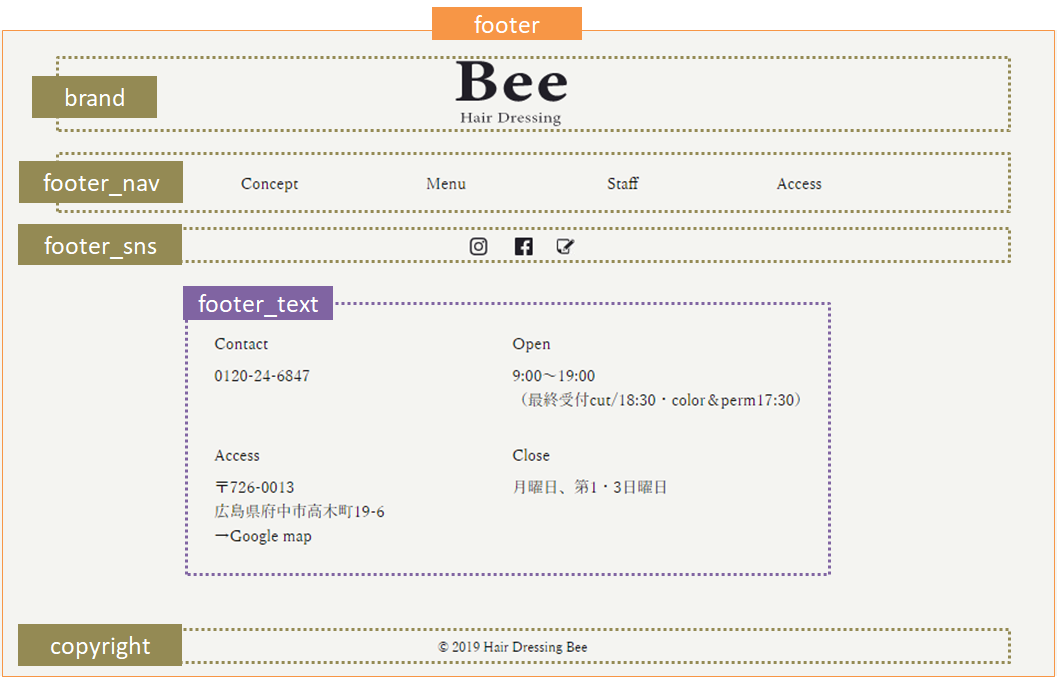The height and width of the screenshot is (679, 1057).
Task: Click address 広島県府中市高木町19-6
Action: coord(299,512)
